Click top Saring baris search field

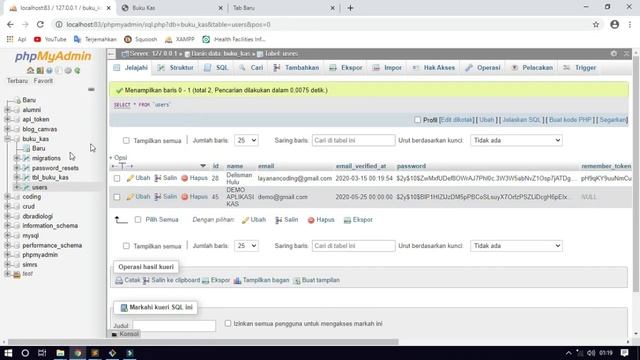353,140
